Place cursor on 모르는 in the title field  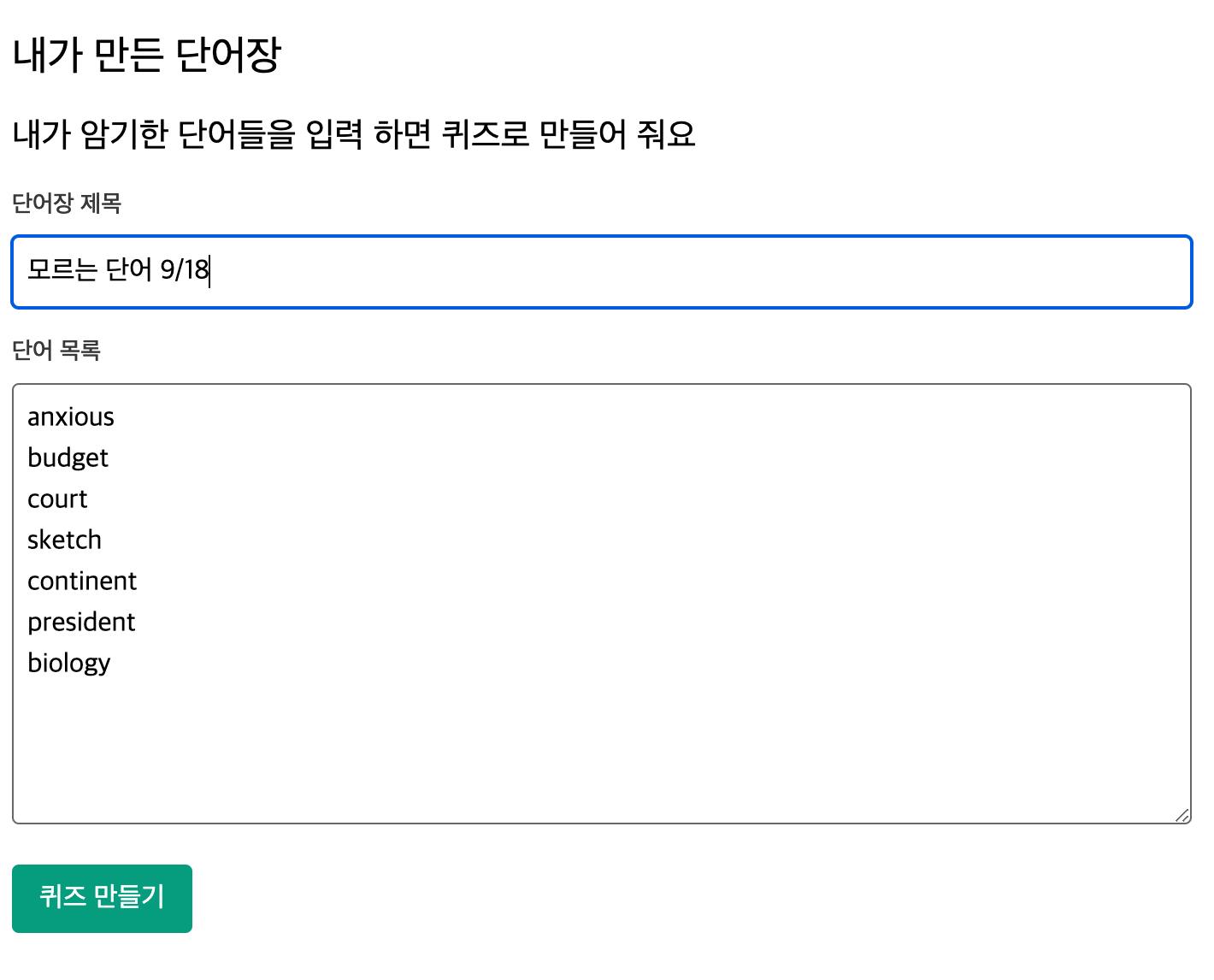(62, 270)
